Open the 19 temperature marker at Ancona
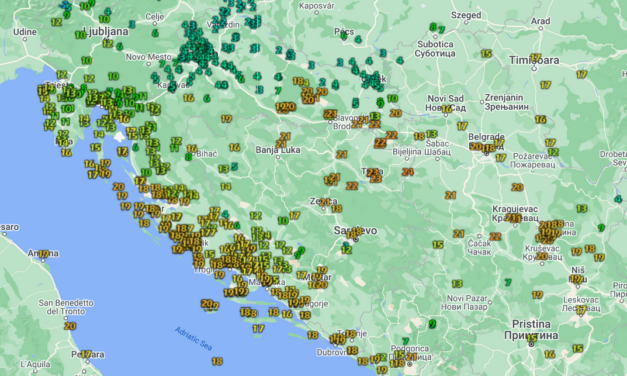Image resolution: width=627 pixels, height=376 pixels. pos(43,254)
